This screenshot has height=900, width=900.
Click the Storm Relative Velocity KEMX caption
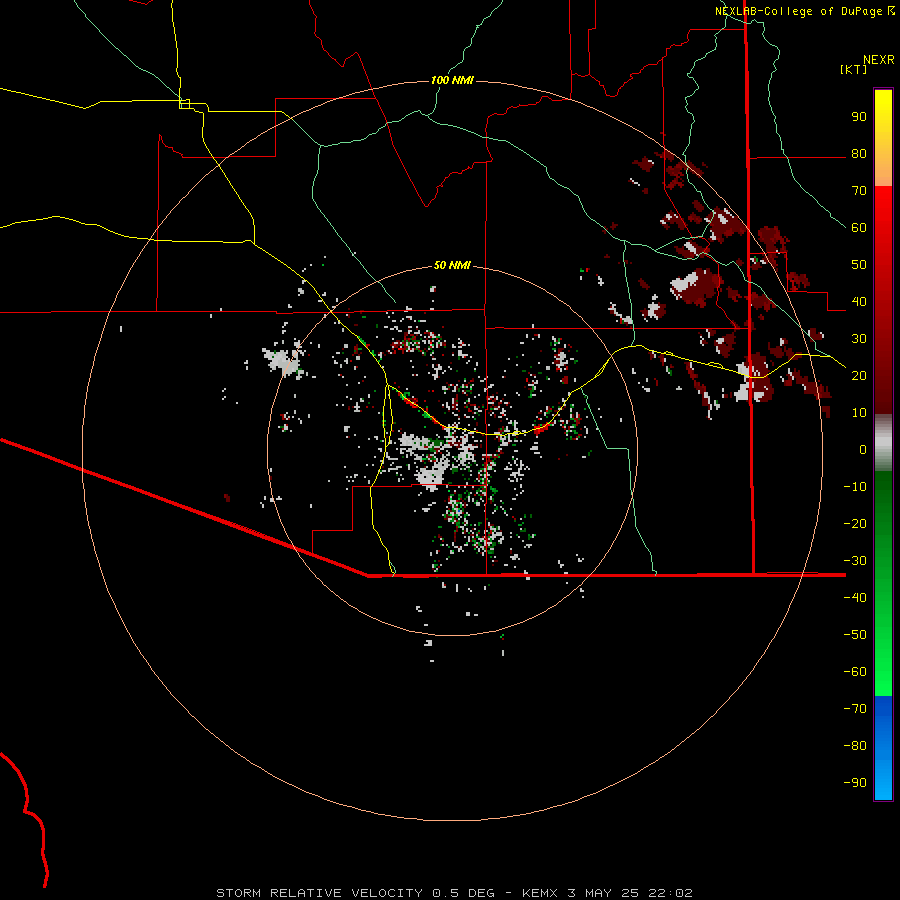(454, 893)
